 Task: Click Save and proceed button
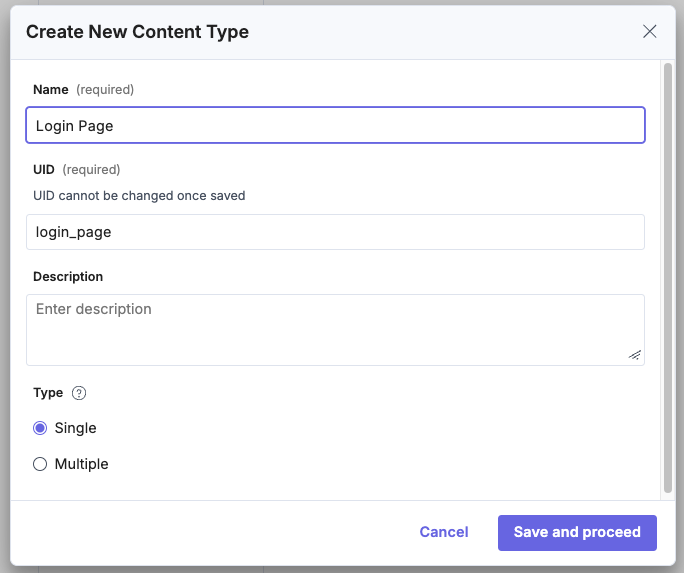577,532
